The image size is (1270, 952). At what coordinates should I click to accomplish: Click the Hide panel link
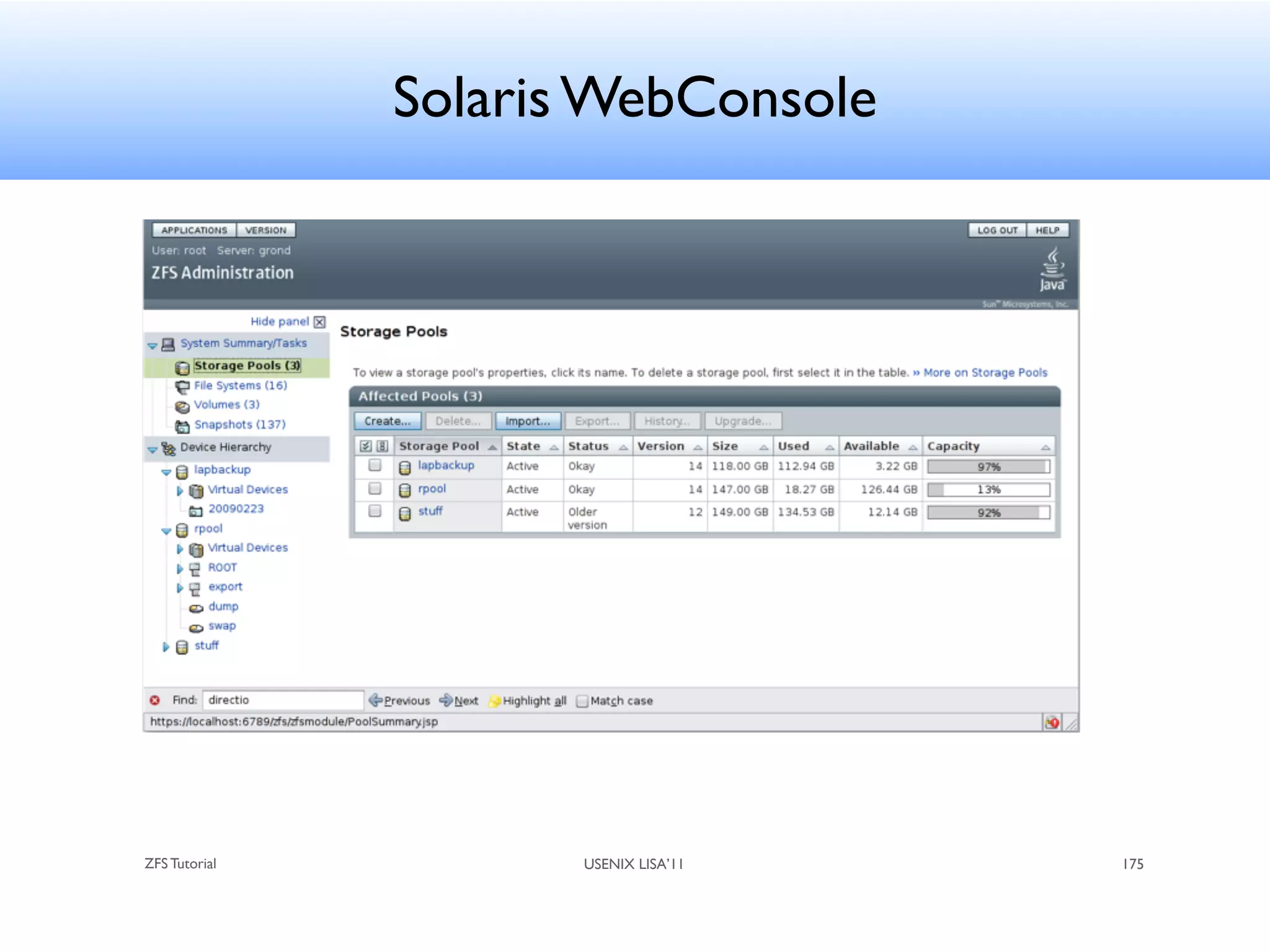tap(280, 322)
